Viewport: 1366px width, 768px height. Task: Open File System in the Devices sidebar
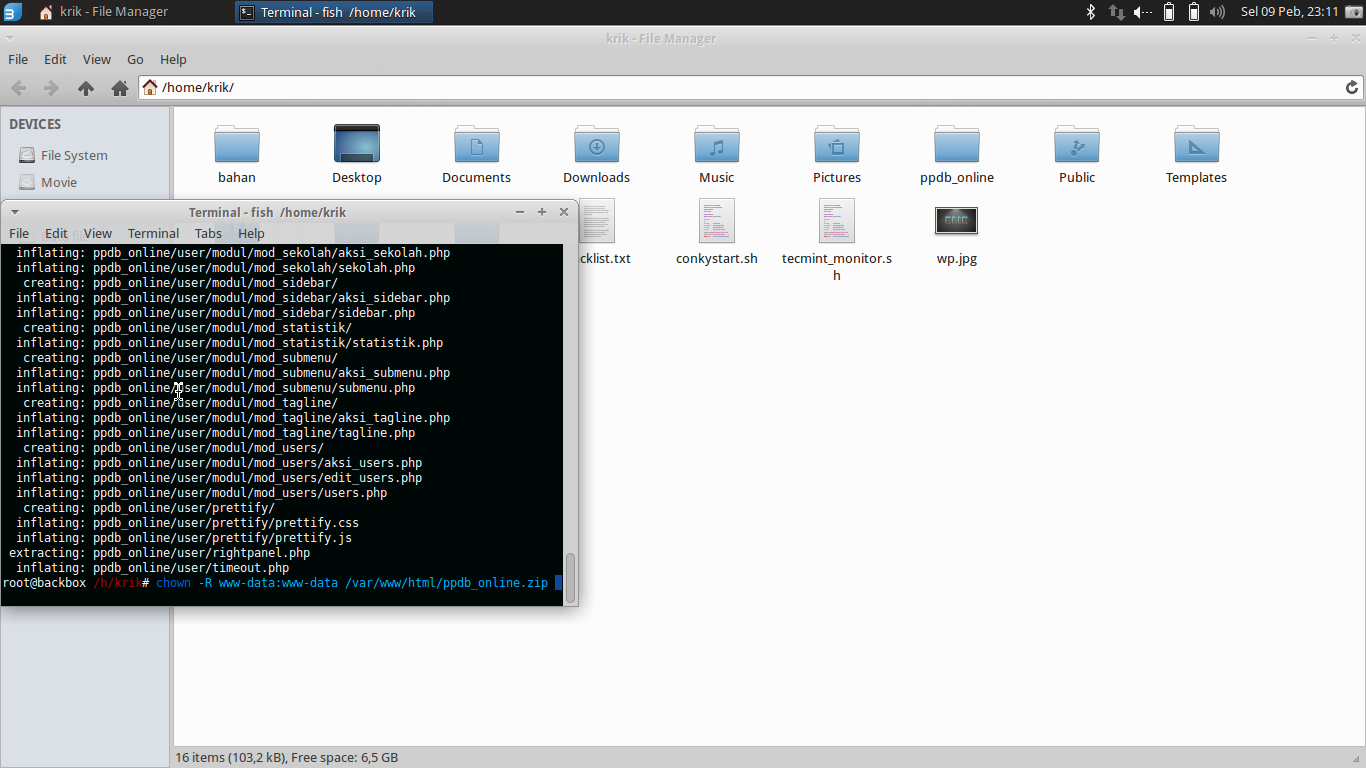[74, 156]
